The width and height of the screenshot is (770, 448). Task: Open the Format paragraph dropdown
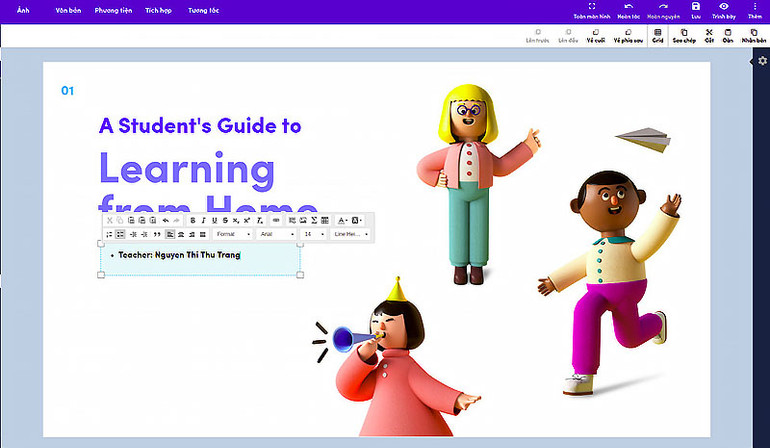pos(233,234)
